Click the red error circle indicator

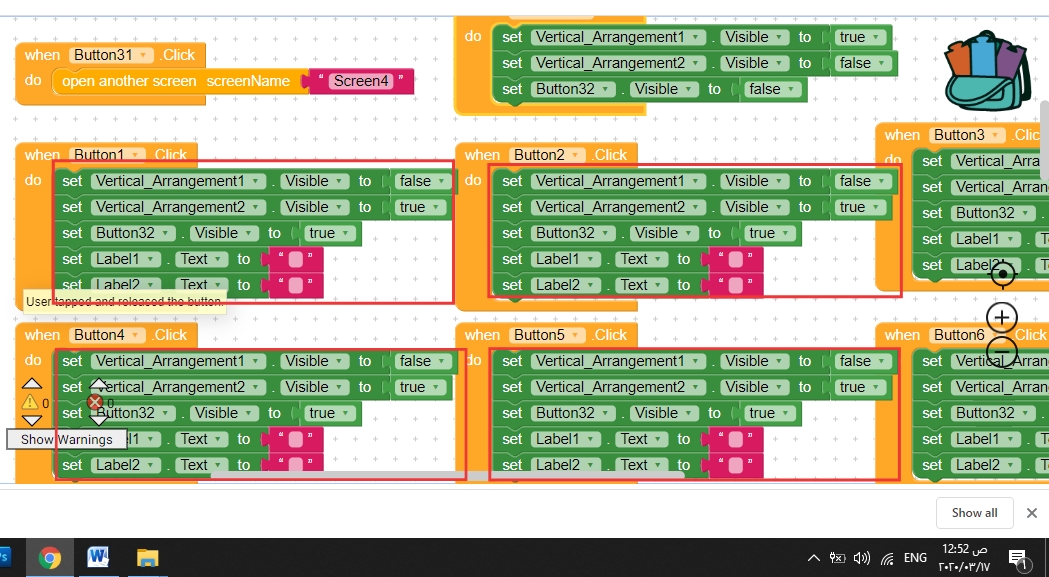click(95, 402)
